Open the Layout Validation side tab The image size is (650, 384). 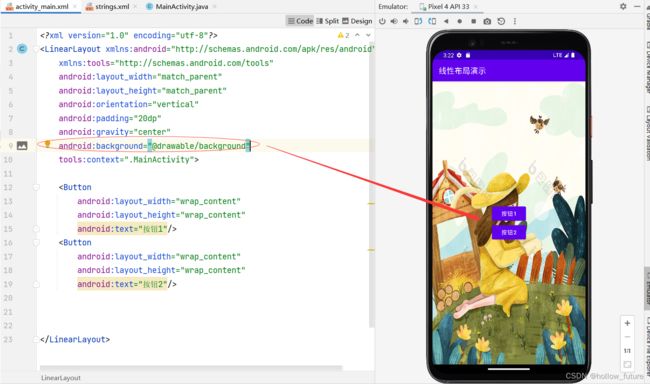point(647,133)
